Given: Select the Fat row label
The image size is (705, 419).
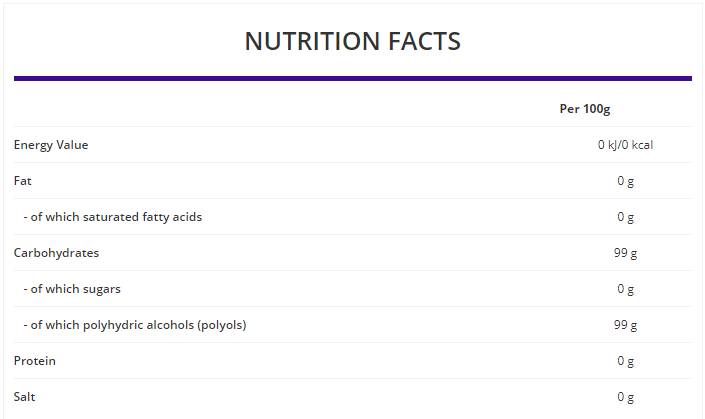Looking at the screenshot, I should click(22, 181).
